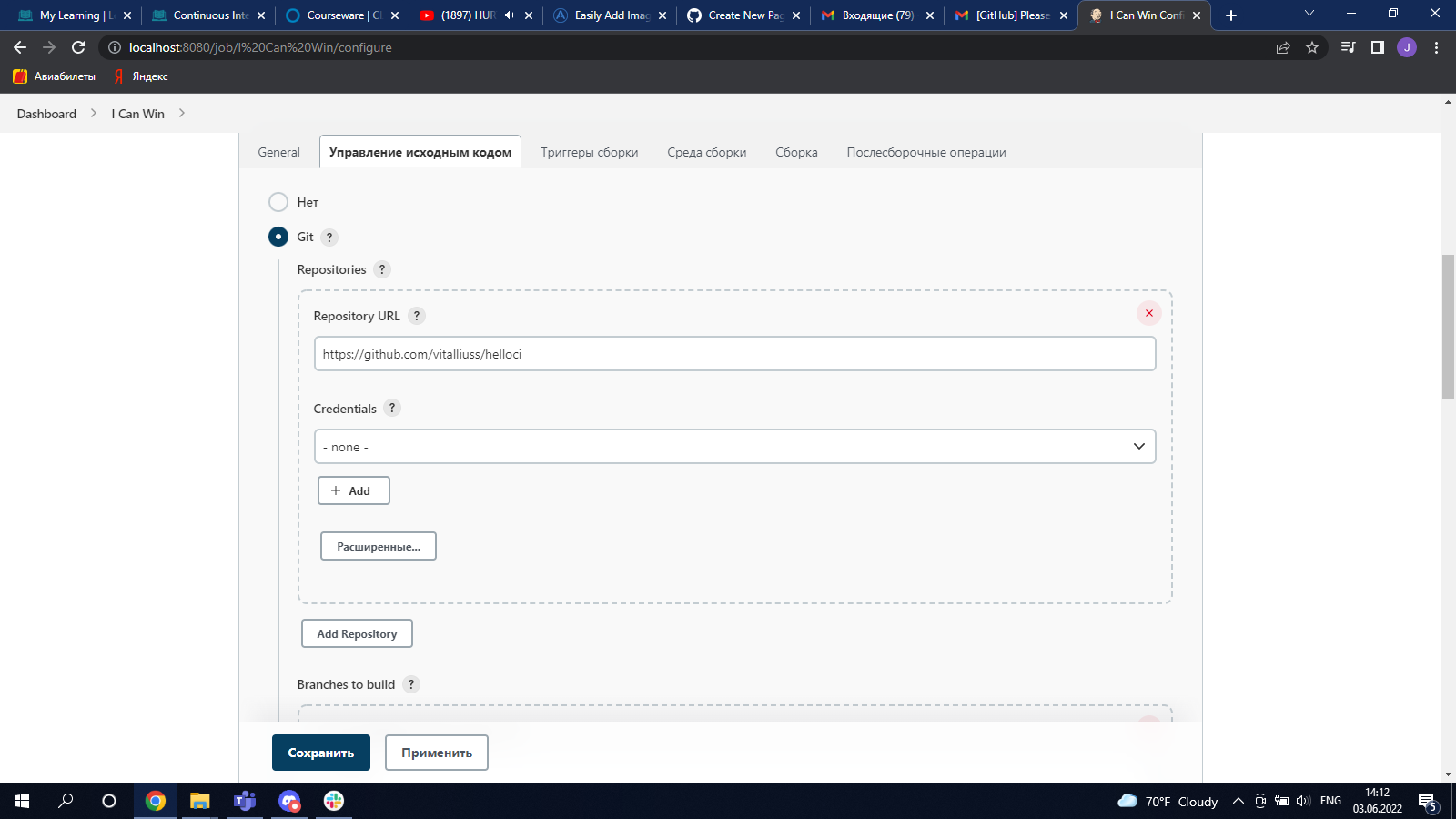Open Discord from taskbar
The height and width of the screenshot is (819, 1456).
click(289, 801)
